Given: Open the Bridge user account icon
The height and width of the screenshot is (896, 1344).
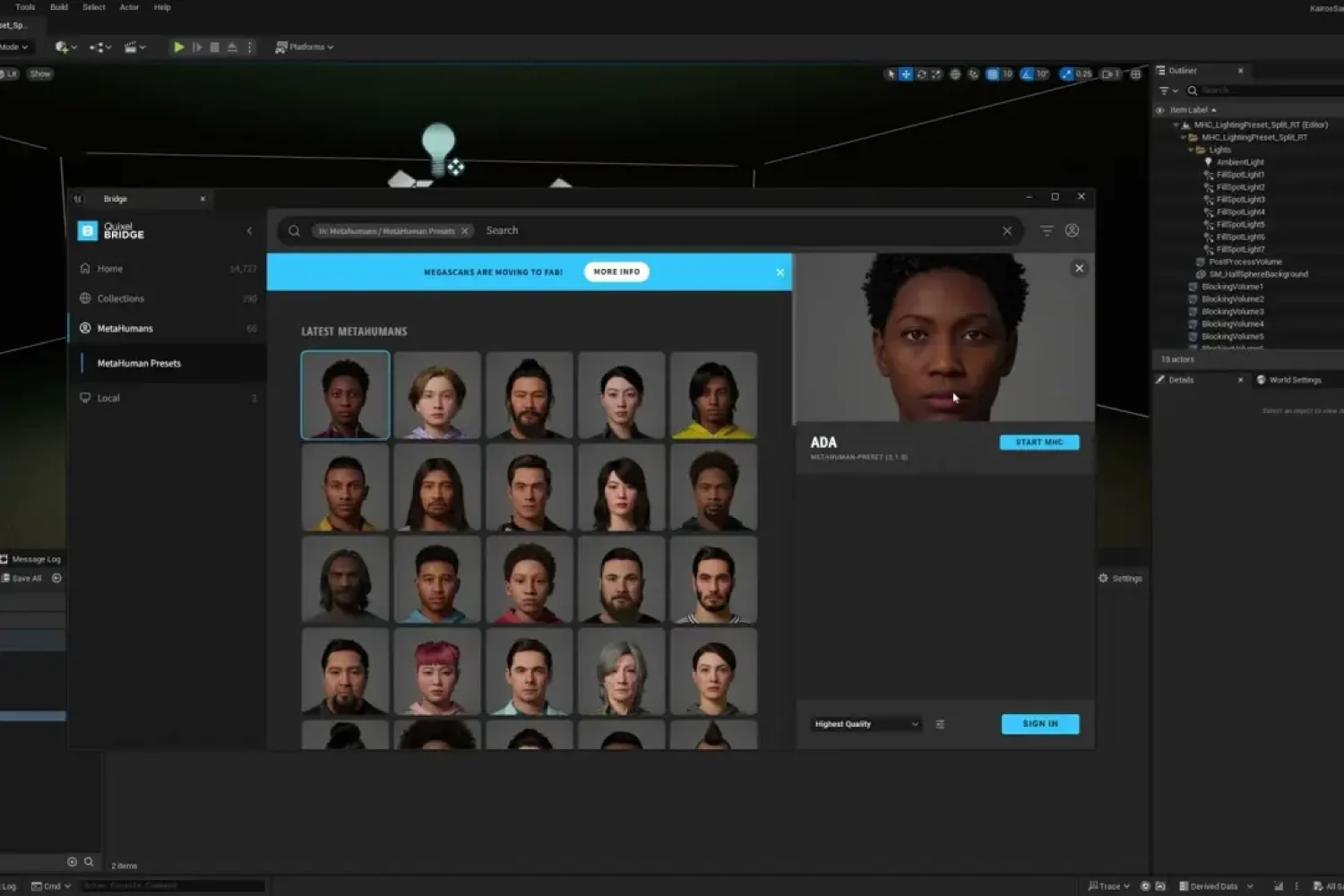Looking at the screenshot, I should point(1072,231).
